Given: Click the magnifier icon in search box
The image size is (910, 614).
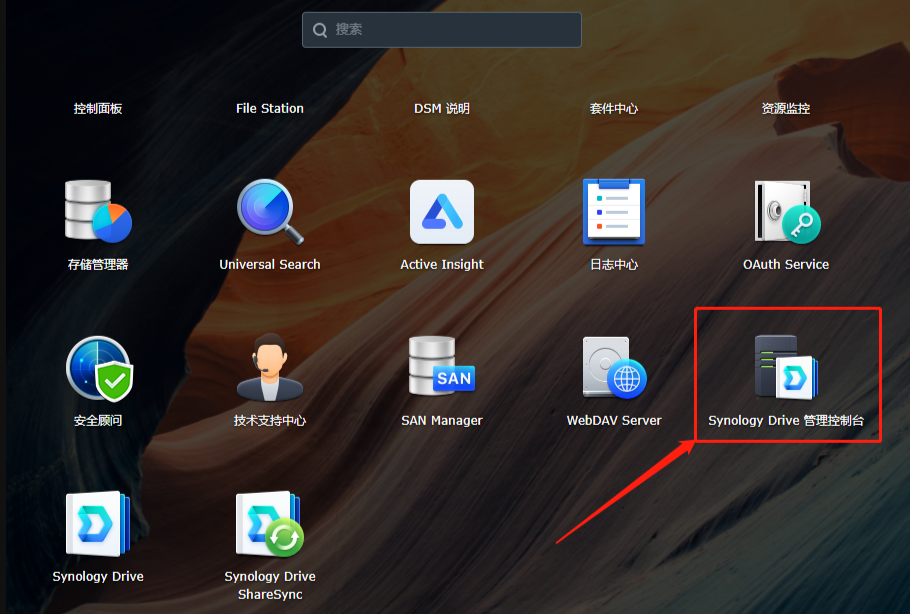Looking at the screenshot, I should 320,30.
